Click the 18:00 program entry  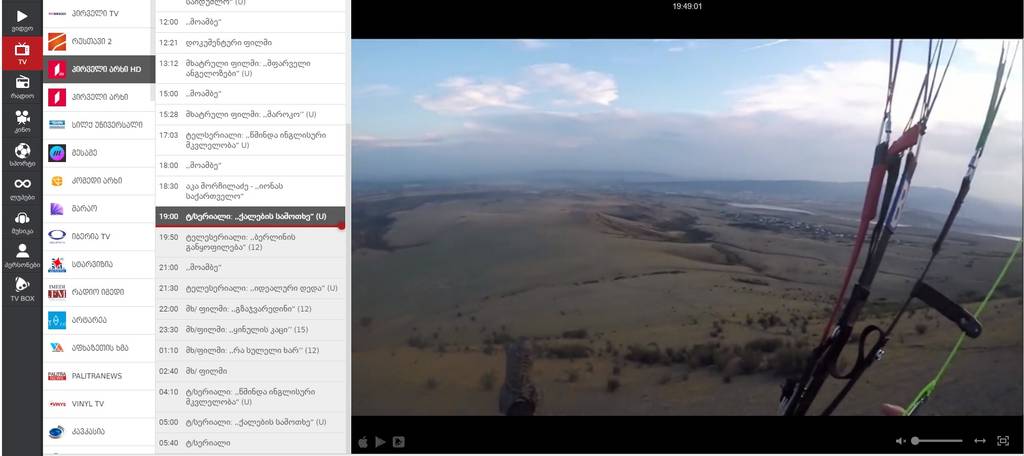251,166
